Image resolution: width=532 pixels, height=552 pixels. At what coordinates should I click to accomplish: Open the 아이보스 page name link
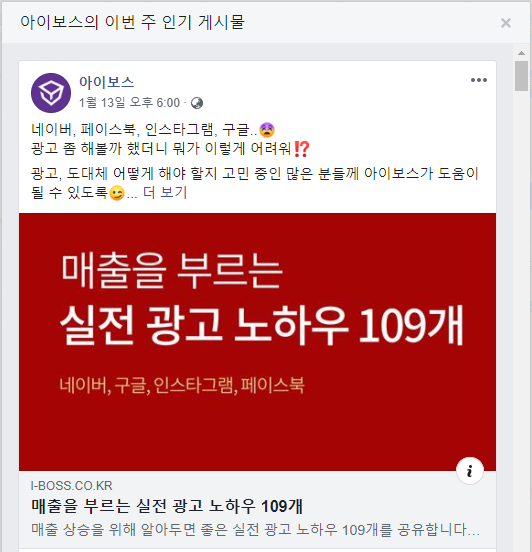tap(107, 82)
